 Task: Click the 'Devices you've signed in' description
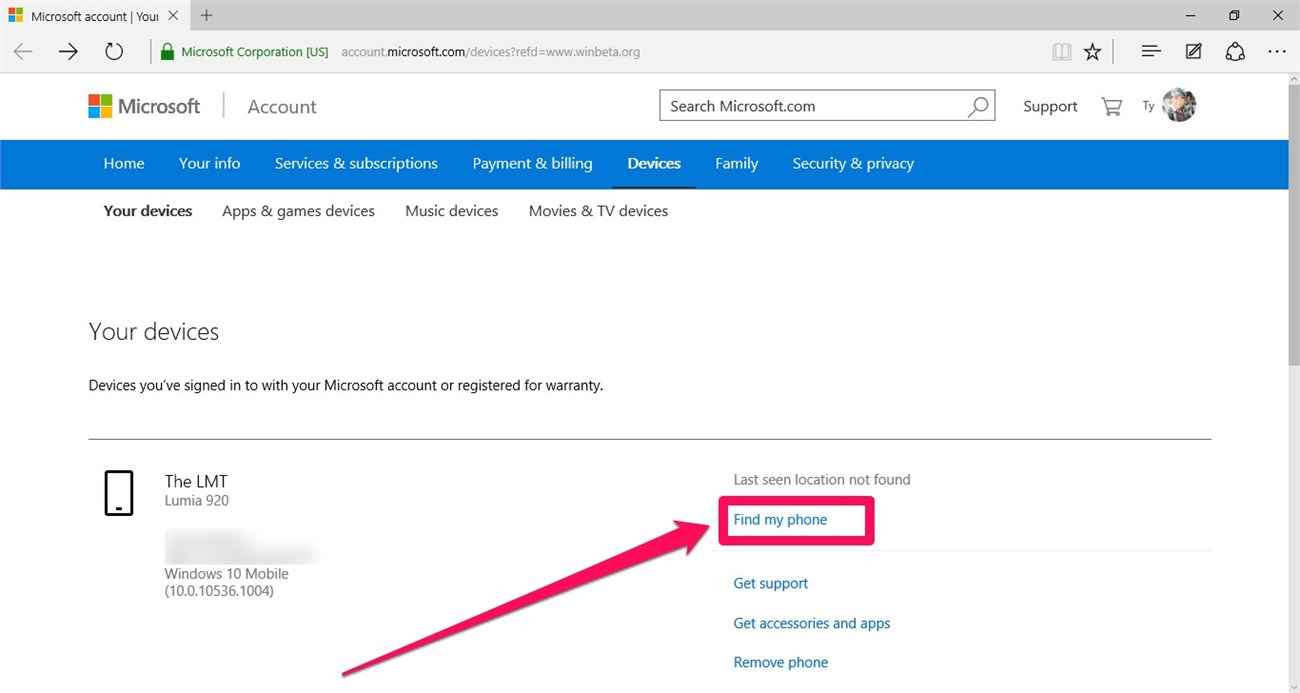(x=346, y=385)
